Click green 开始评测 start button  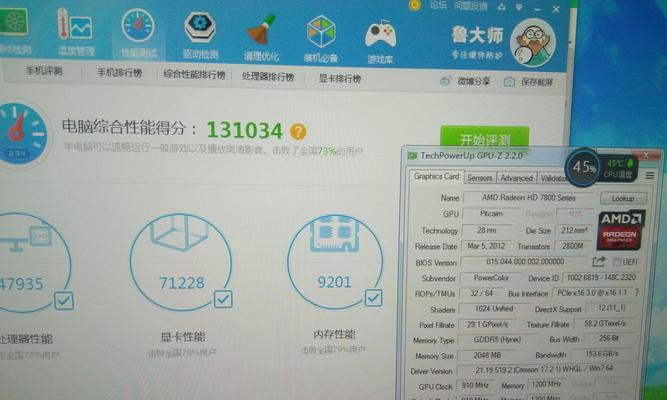(485, 137)
